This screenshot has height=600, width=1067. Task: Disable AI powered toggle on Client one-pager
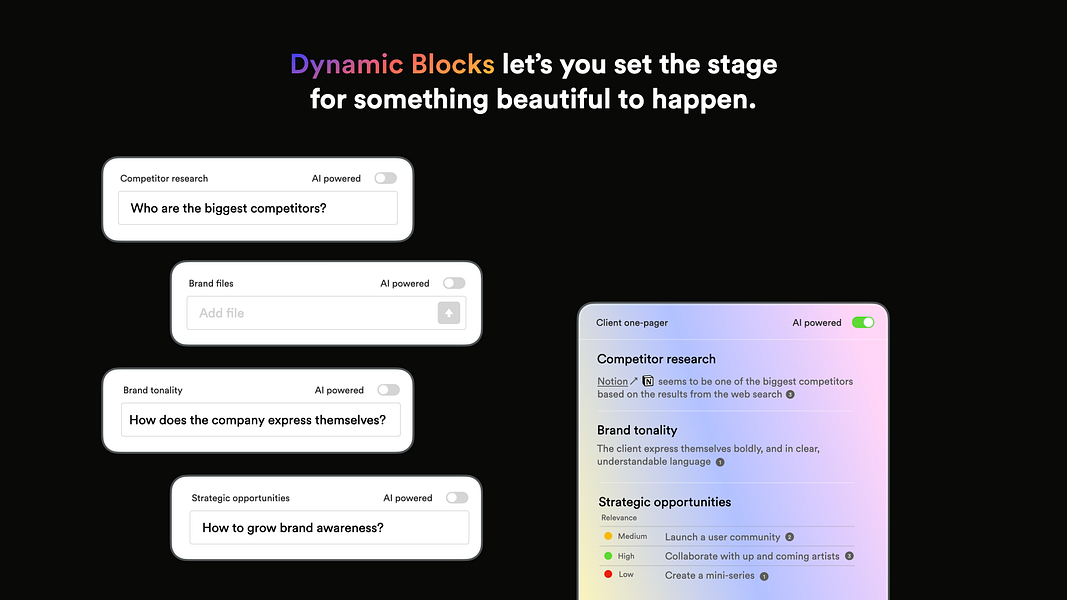pos(863,322)
